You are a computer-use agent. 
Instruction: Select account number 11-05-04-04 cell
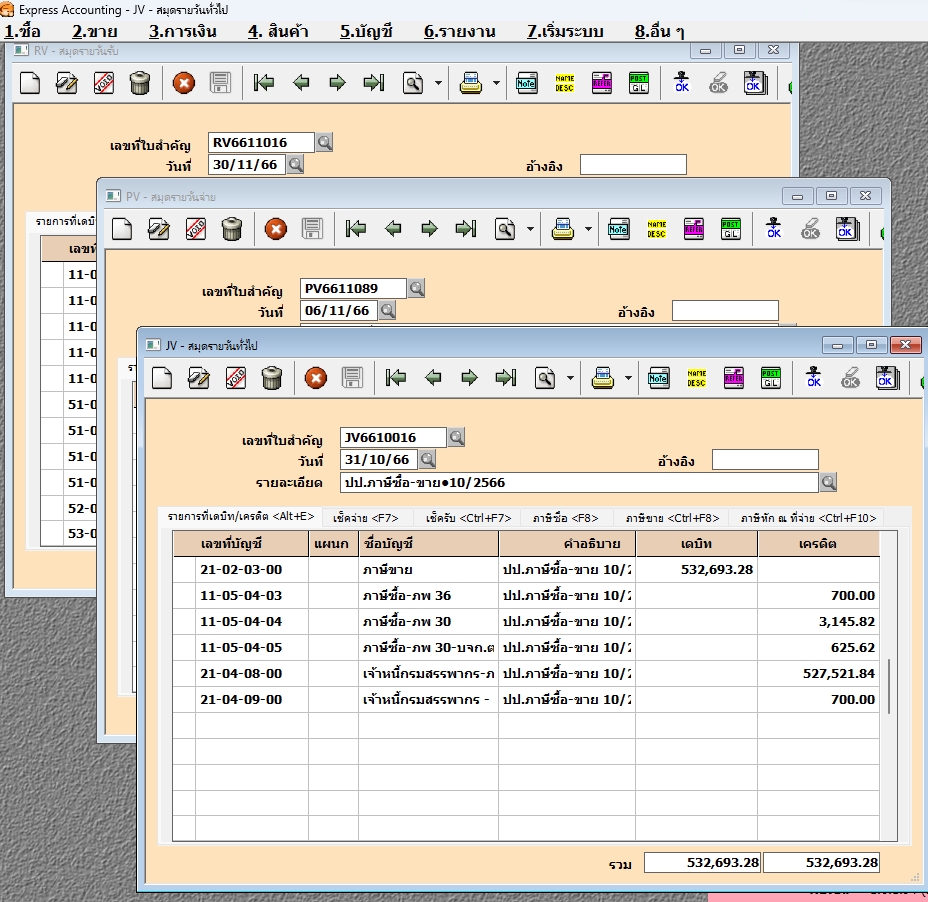pos(252,621)
